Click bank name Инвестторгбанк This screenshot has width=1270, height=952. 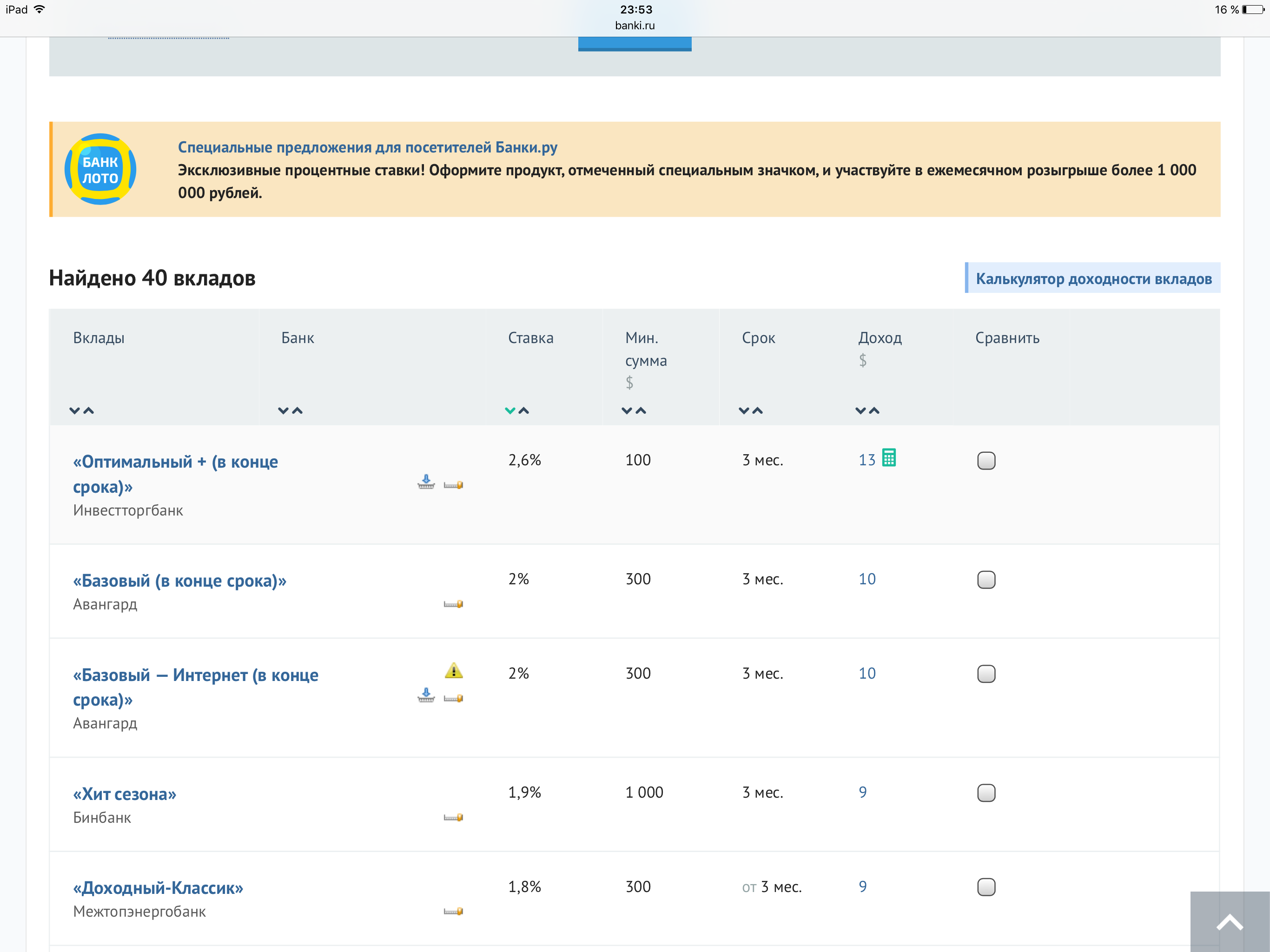(x=128, y=510)
